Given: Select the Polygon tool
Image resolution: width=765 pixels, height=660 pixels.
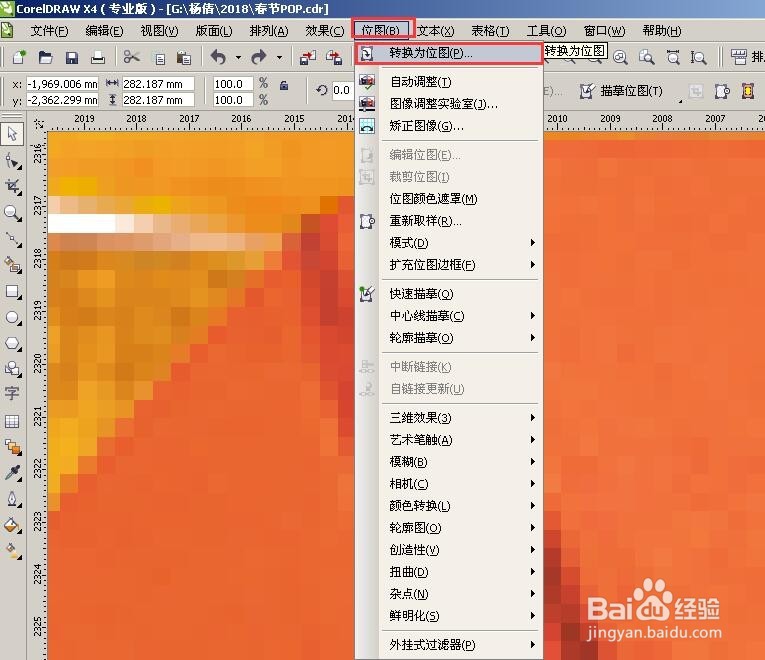Looking at the screenshot, I should [12, 344].
